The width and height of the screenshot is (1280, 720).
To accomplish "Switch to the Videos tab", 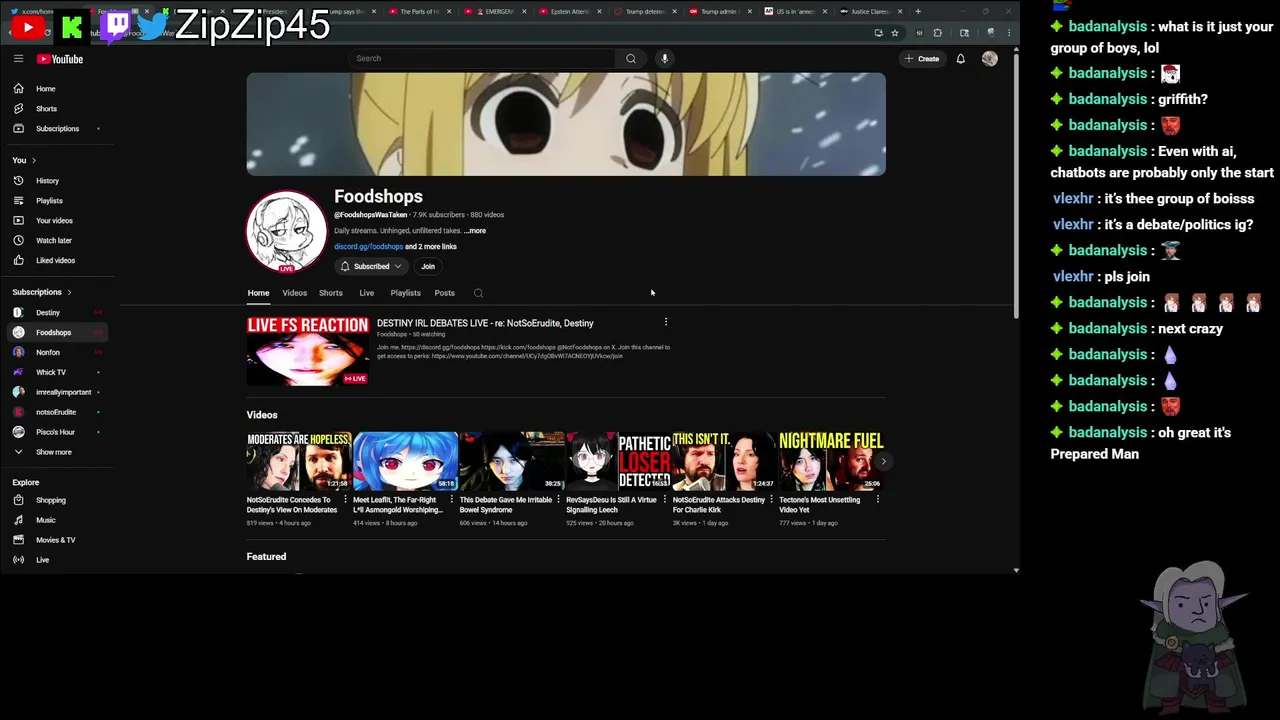I will pyautogui.click(x=294, y=293).
